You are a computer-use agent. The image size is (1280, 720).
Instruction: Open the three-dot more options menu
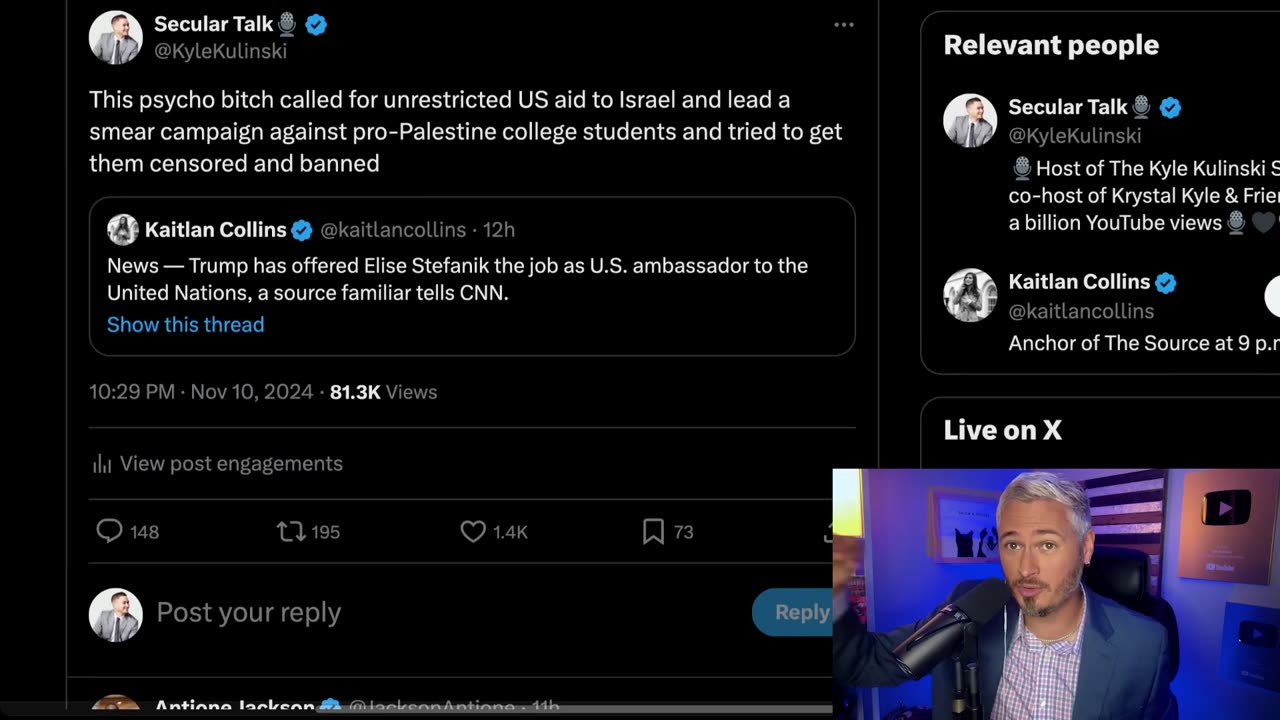point(844,25)
